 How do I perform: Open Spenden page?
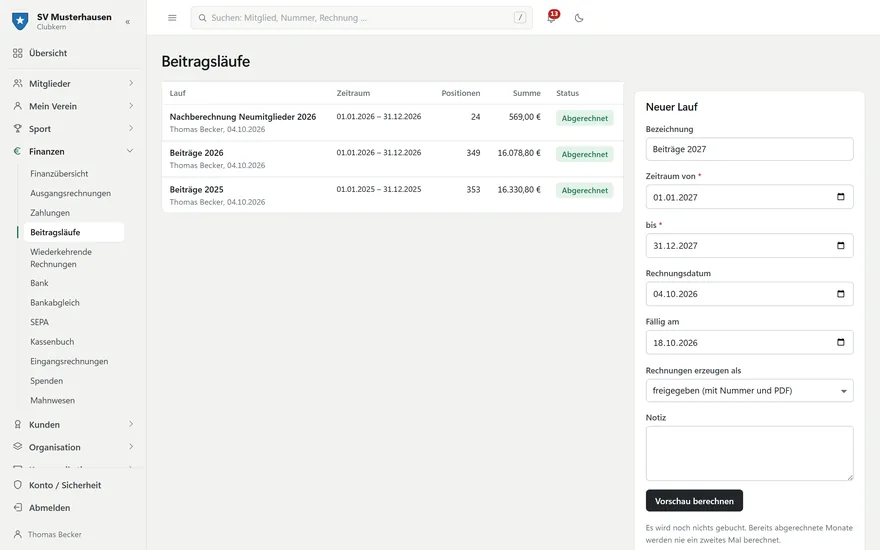pos(47,381)
